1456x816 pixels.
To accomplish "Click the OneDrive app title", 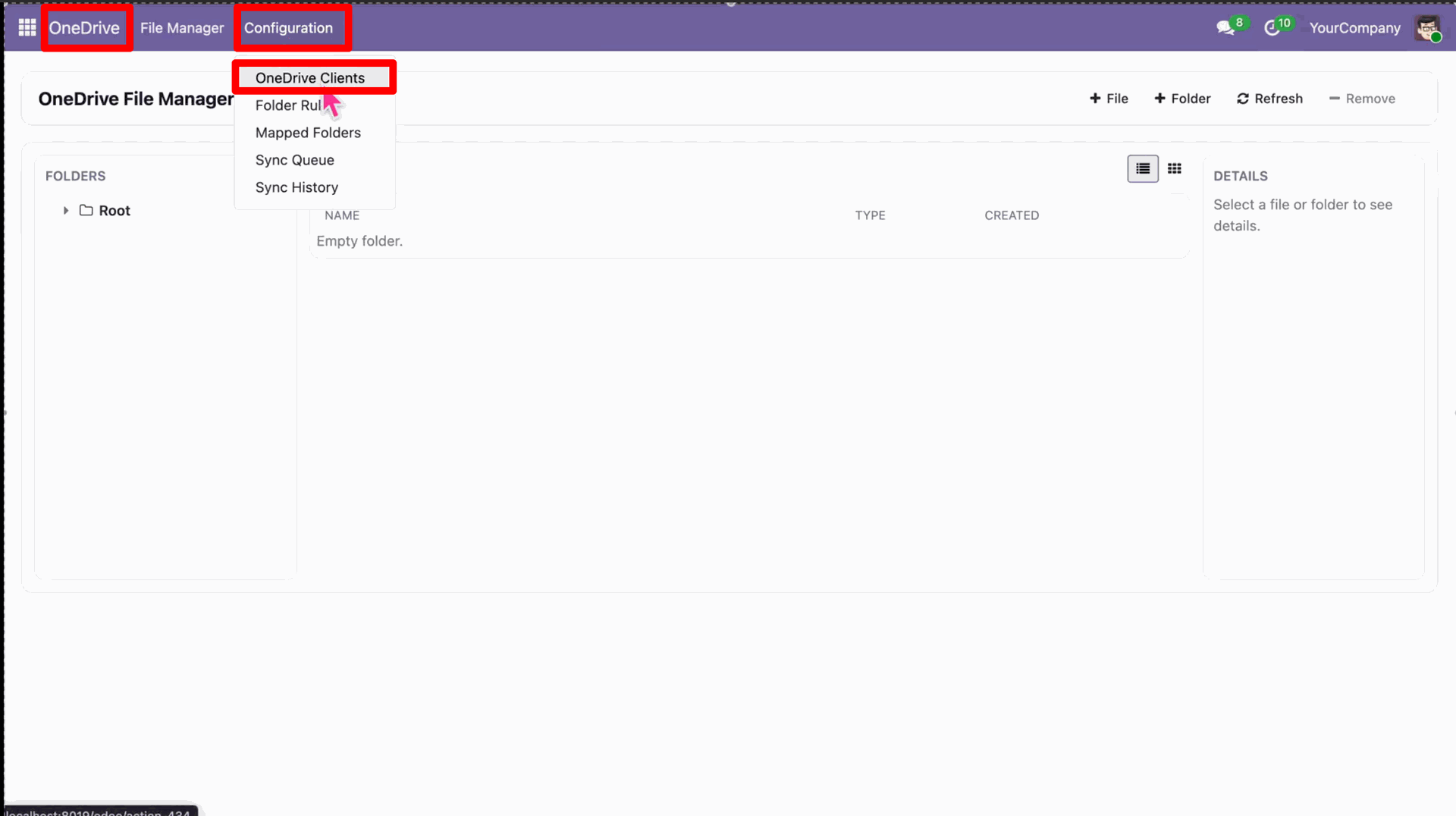I will pos(84,28).
